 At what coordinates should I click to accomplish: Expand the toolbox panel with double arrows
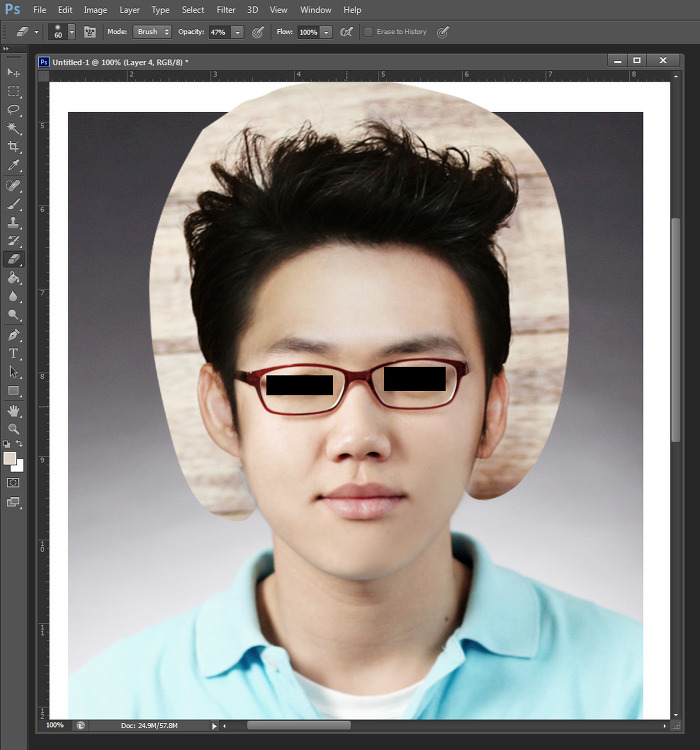pyautogui.click(x=6, y=49)
